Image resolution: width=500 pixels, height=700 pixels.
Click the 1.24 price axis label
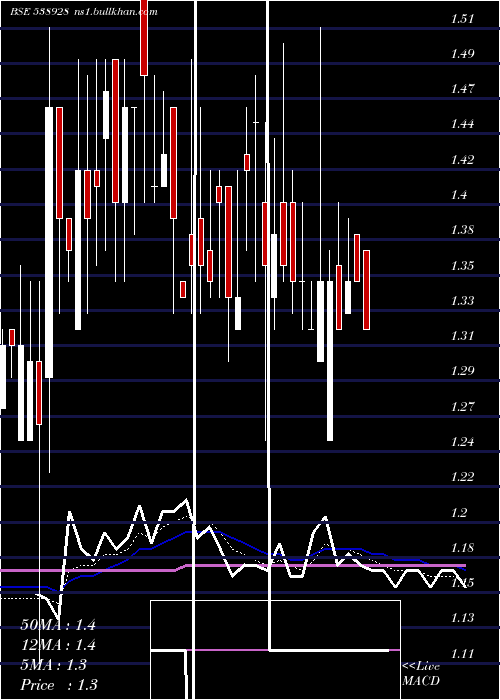(462, 442)
